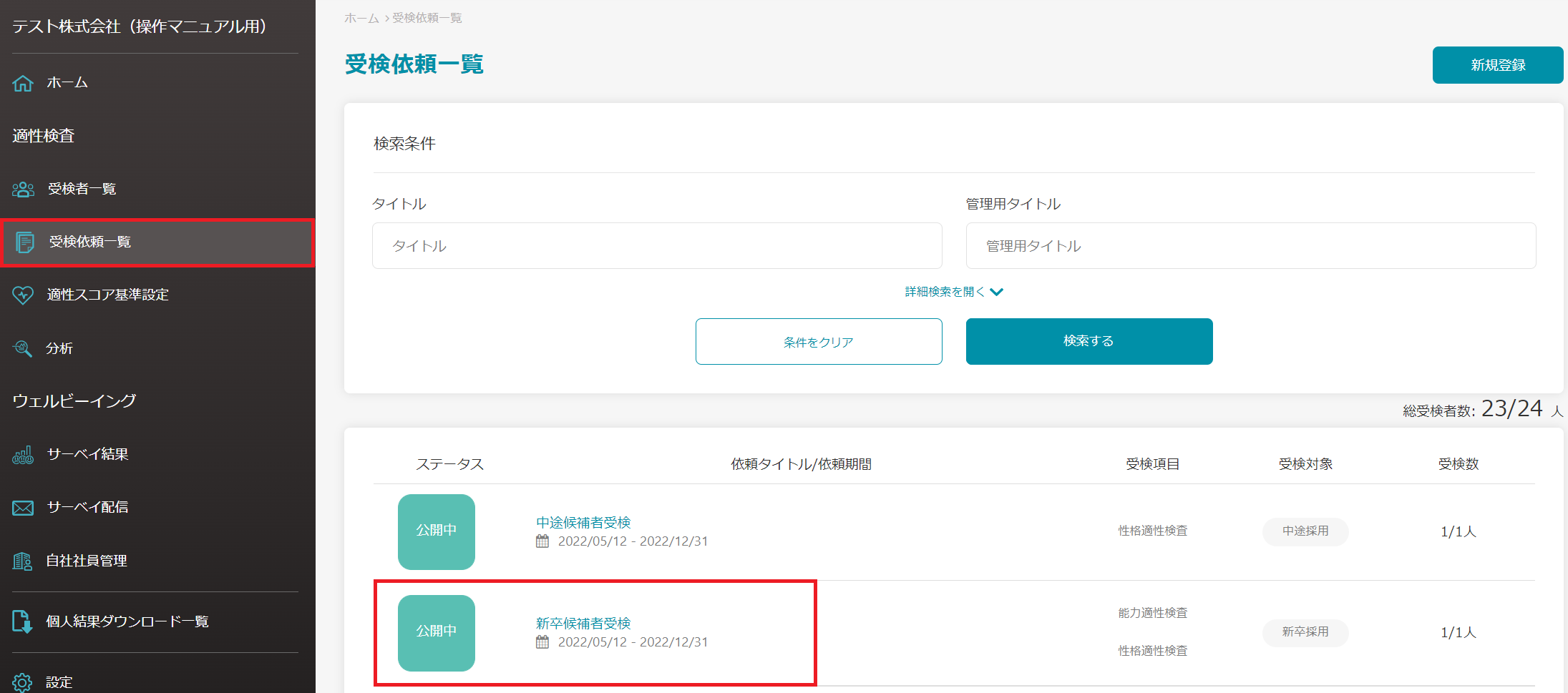Click the 検索する search button
Viewport: 1568px width, 693px height.
tap(1089, 341)
